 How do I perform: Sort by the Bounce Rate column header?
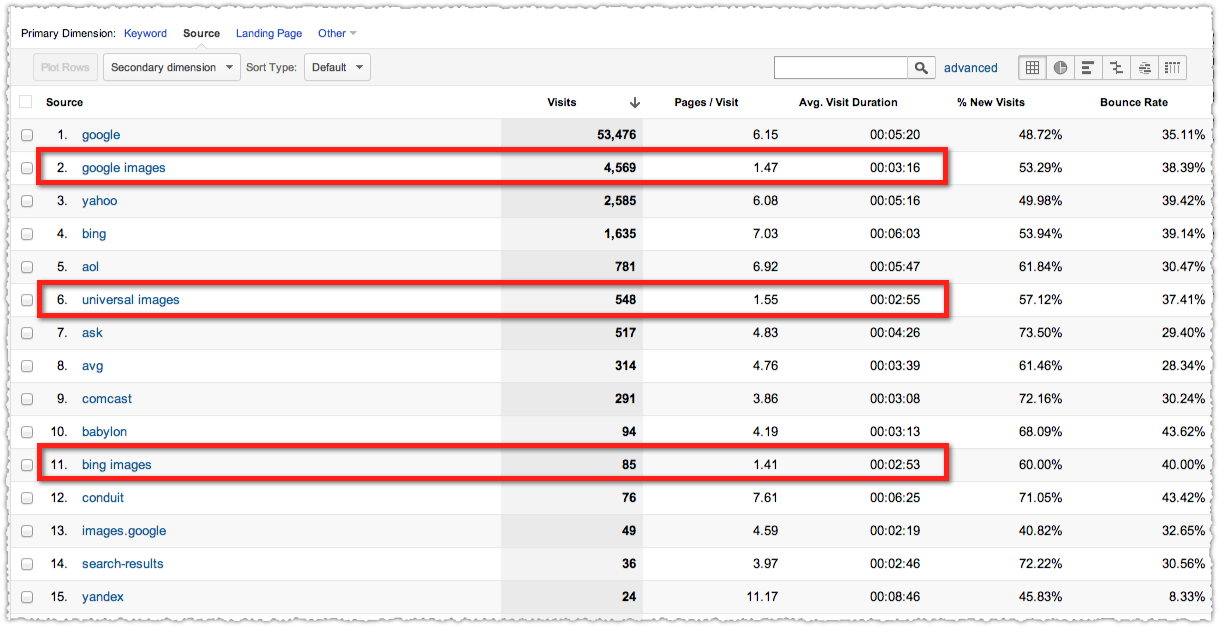pyautogui.click(x=1133, y=102)
